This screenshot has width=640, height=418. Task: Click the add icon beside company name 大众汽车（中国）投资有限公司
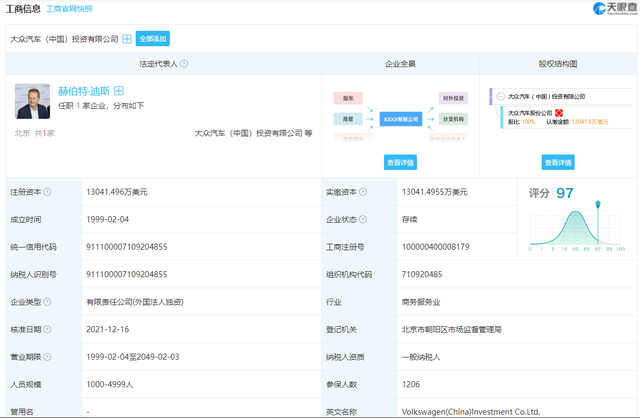click(x=127, y=39)
